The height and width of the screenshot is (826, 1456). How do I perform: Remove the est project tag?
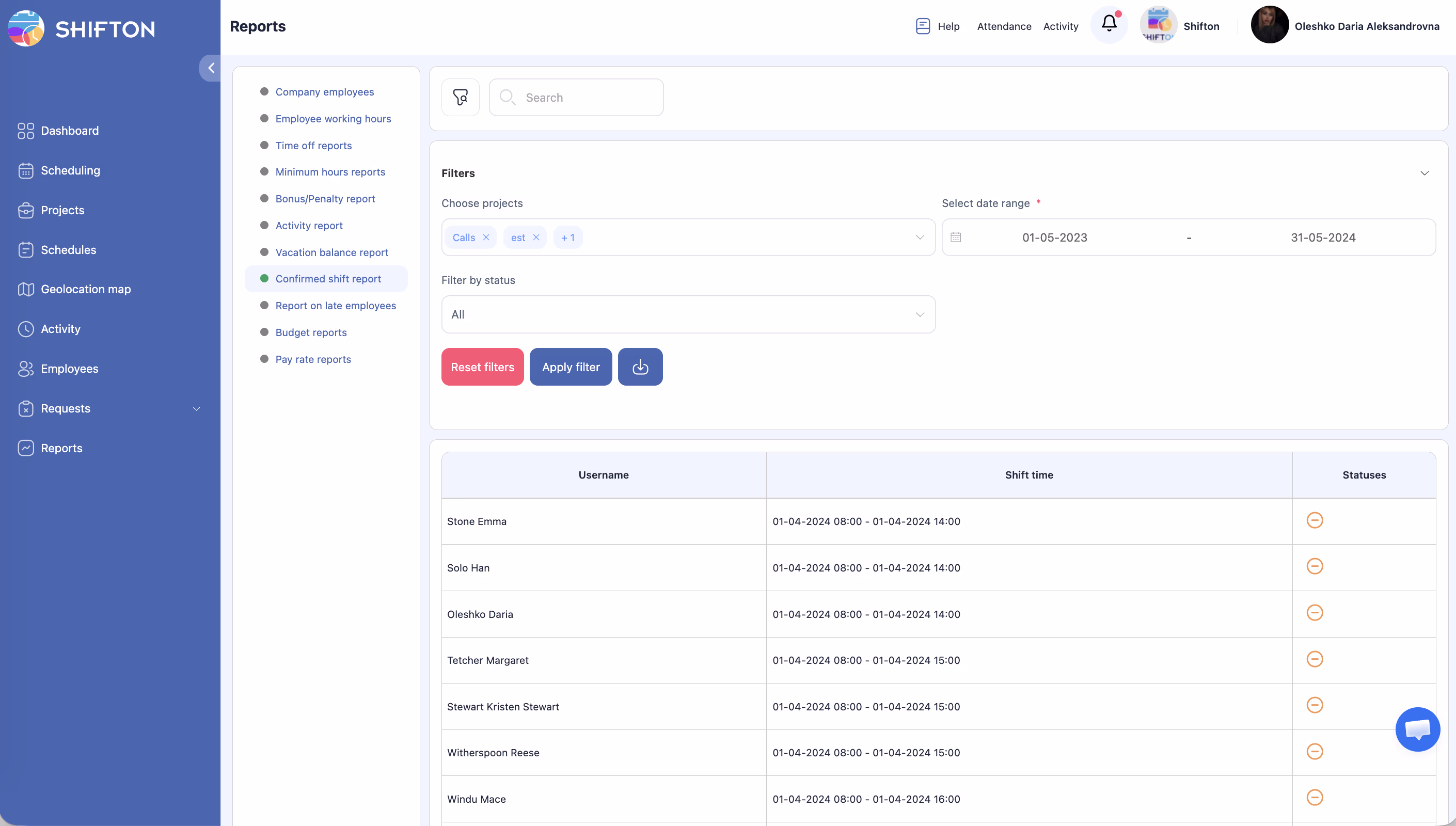(536, 237)
